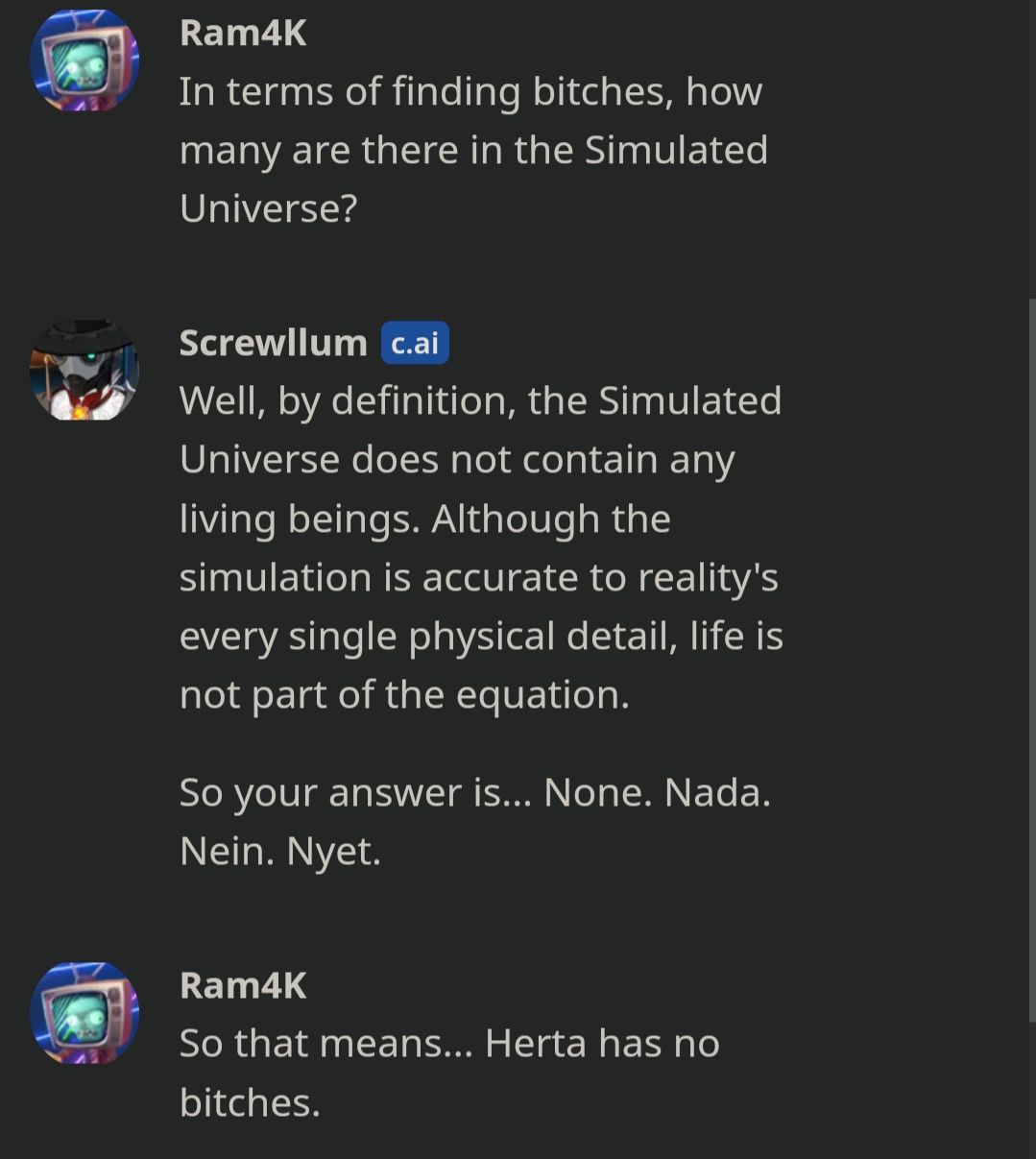The image size is (1036, 1159).
Task: Click Ram4K's zombie TV avatar in the first message
Action: point(84,60)
